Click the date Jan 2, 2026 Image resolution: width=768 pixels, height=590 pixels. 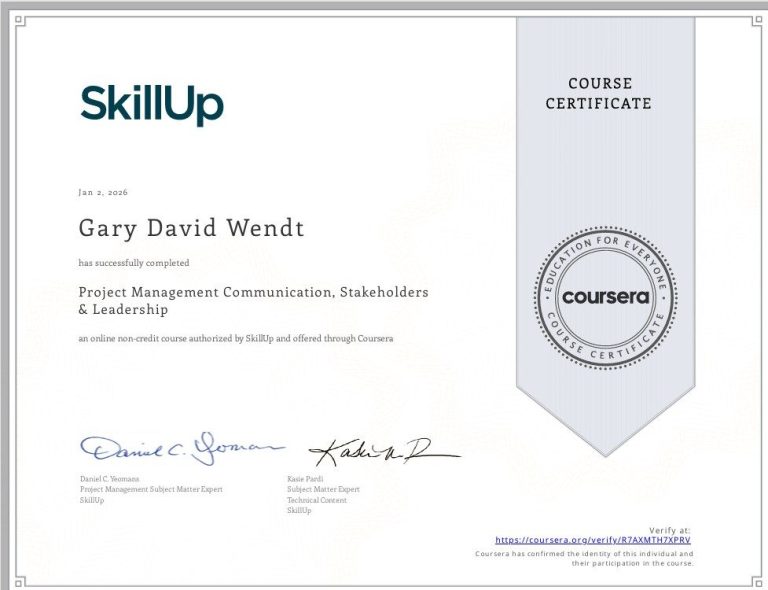[x=102, y=192]
